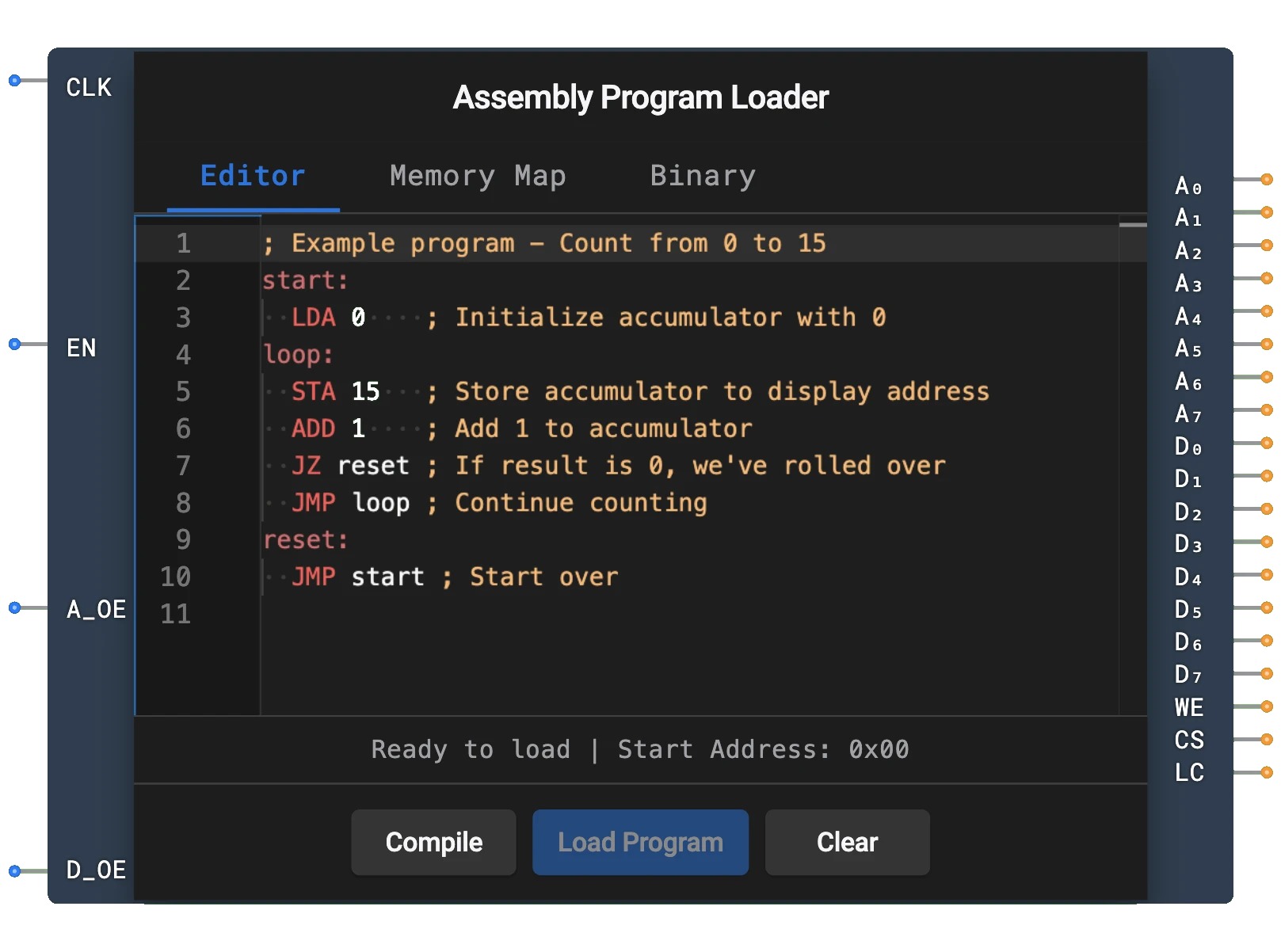Clear the assembly editor with Clear button
Image resolution: width=1281 pixels, height=952 pixels.
[x=847, y=842]
